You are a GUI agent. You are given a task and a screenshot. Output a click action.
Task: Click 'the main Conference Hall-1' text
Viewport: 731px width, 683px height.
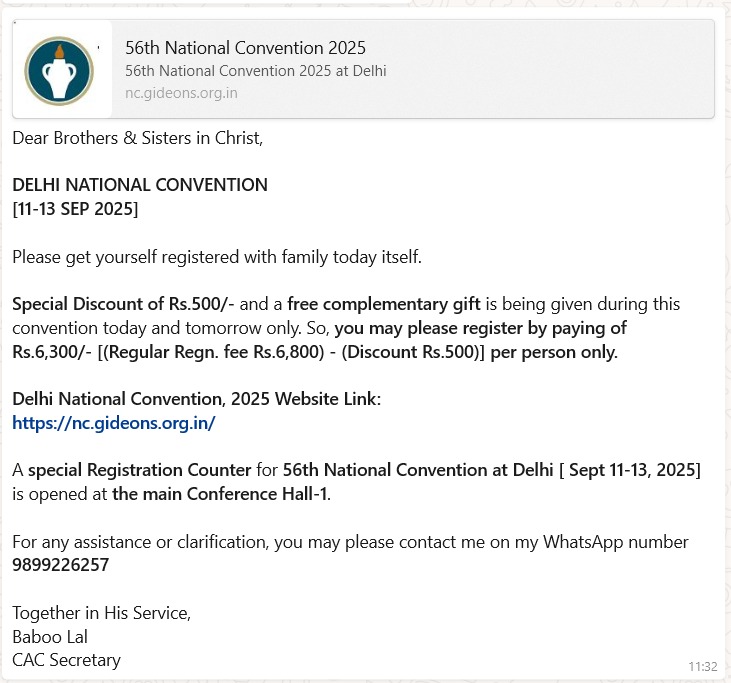219,494
